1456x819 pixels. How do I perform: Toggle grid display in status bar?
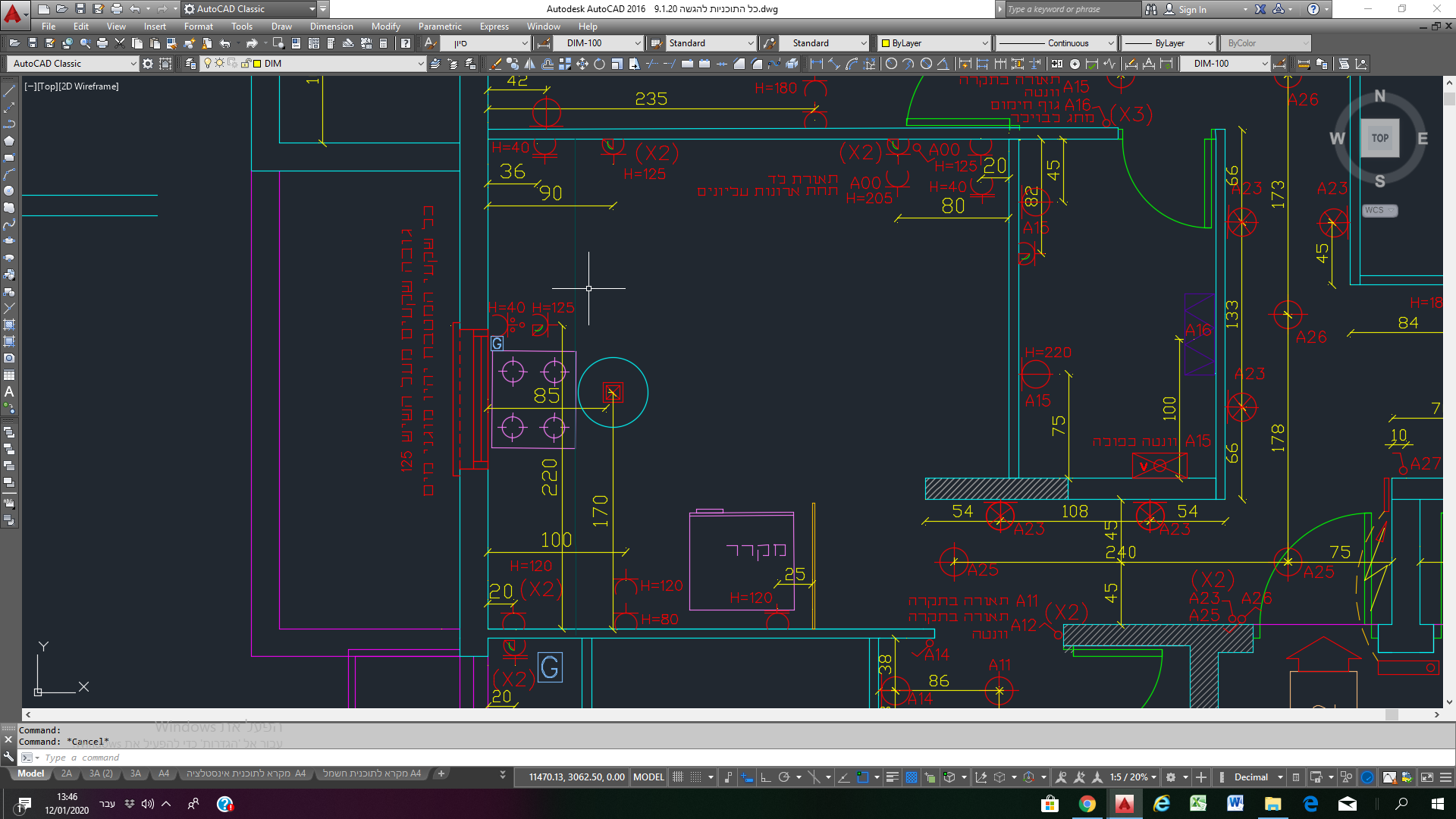point(678,777)
